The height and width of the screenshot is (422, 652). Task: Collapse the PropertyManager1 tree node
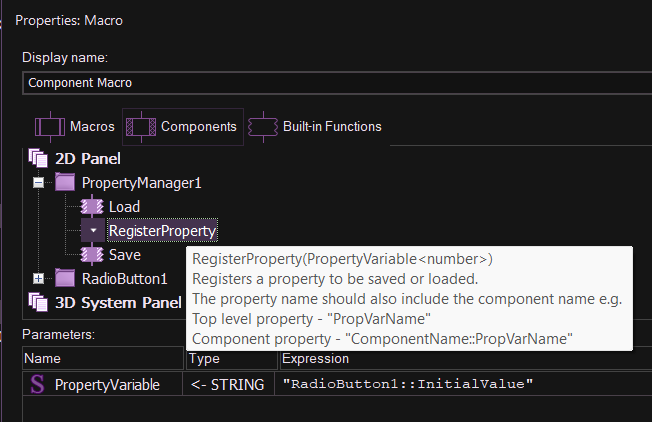click(39, 183)
